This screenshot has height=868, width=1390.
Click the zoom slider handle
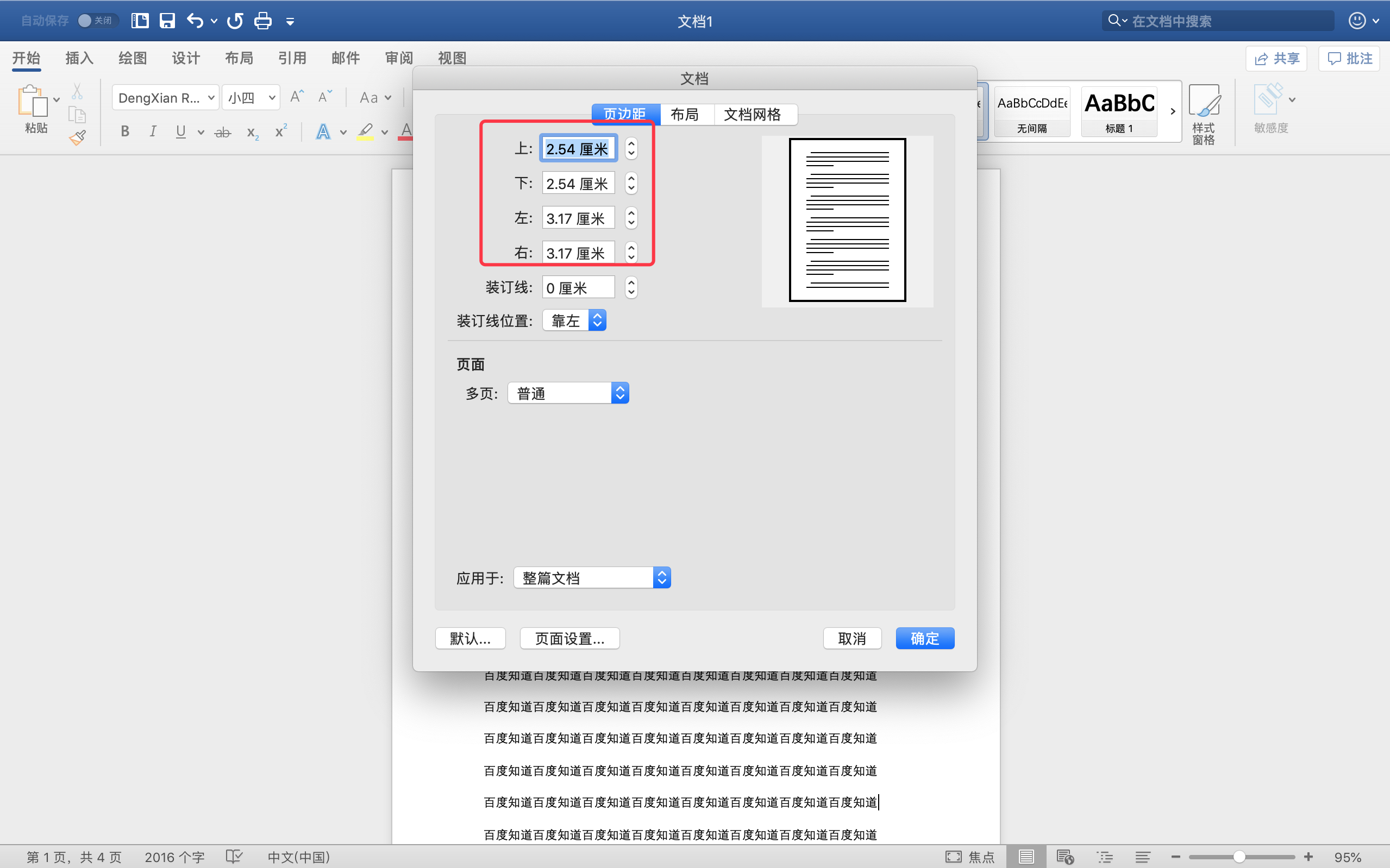[x=1239, y=857]
